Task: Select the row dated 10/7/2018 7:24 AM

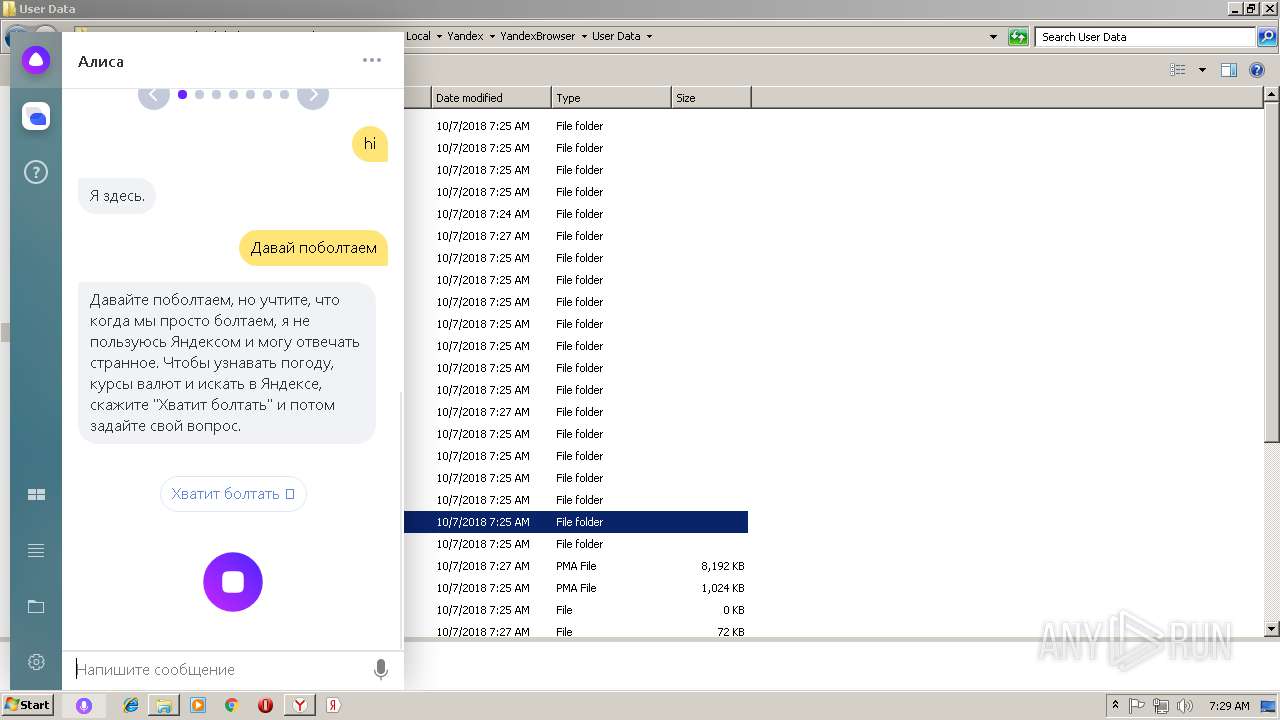Action: click(576, 214)
